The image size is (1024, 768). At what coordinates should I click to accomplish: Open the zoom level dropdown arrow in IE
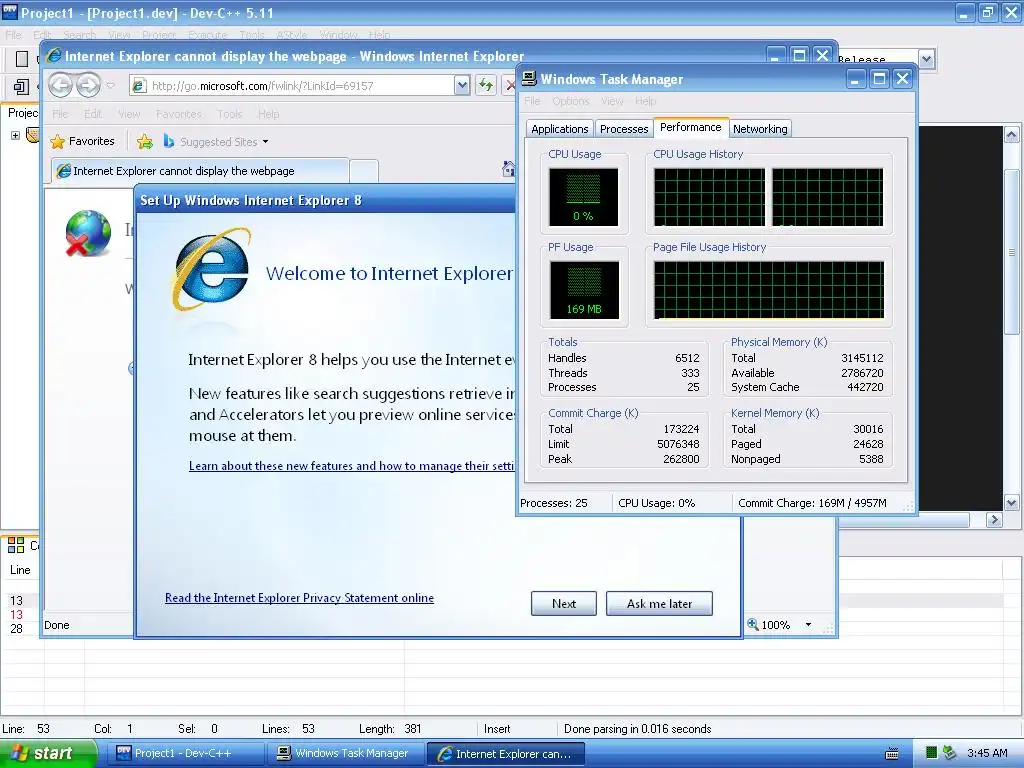click(x=808, y=624)
